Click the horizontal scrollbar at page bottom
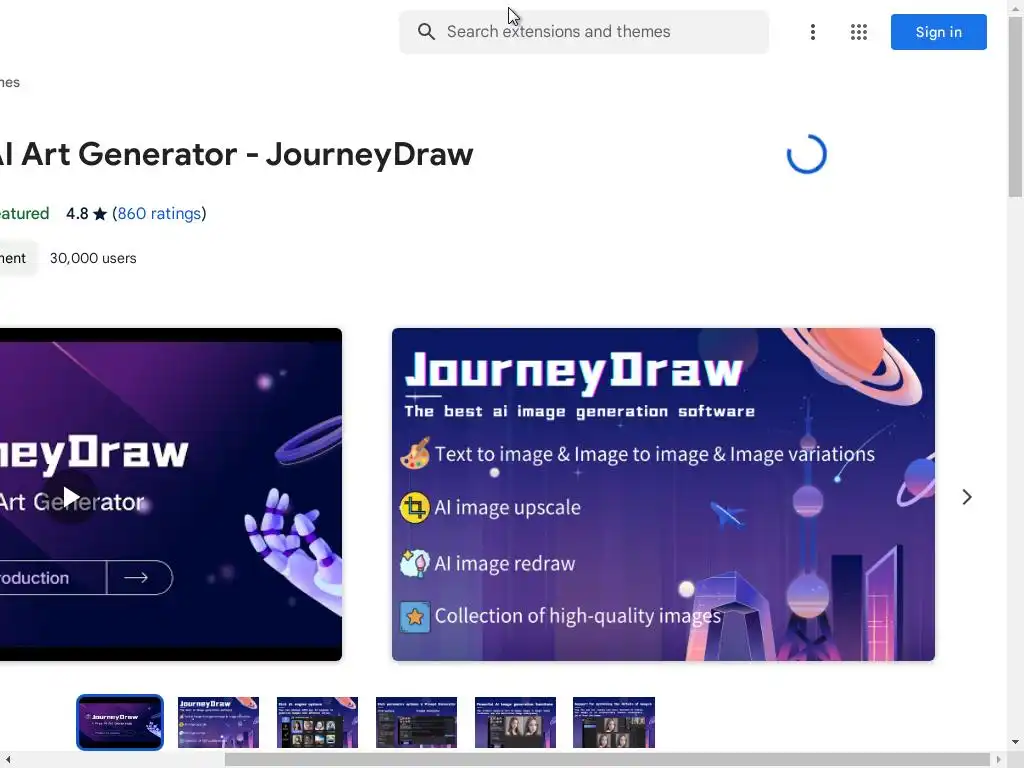 (x=607, y=760)
